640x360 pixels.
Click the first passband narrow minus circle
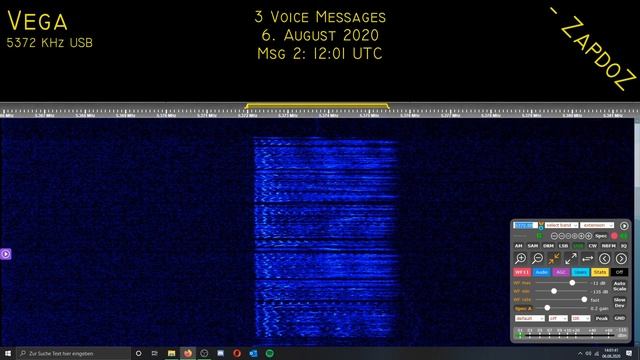[x=554, y=236]
